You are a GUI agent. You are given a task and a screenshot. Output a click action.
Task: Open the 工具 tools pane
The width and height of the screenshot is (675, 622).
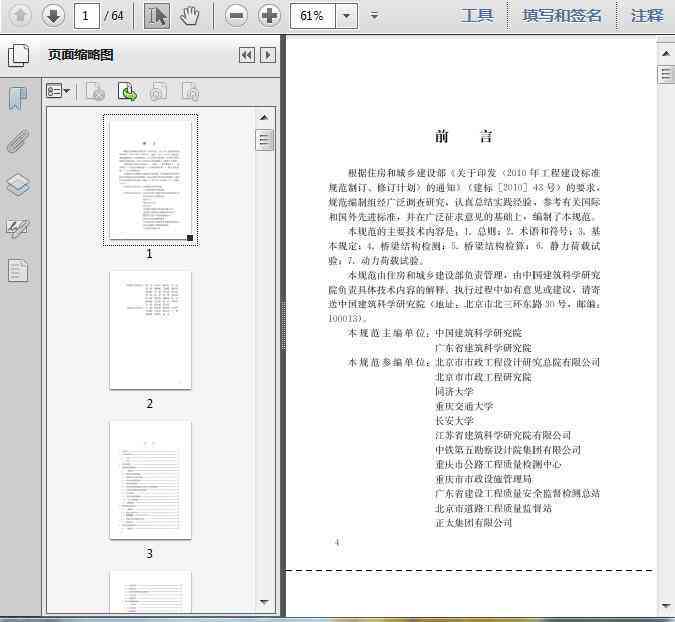point(477,16)
